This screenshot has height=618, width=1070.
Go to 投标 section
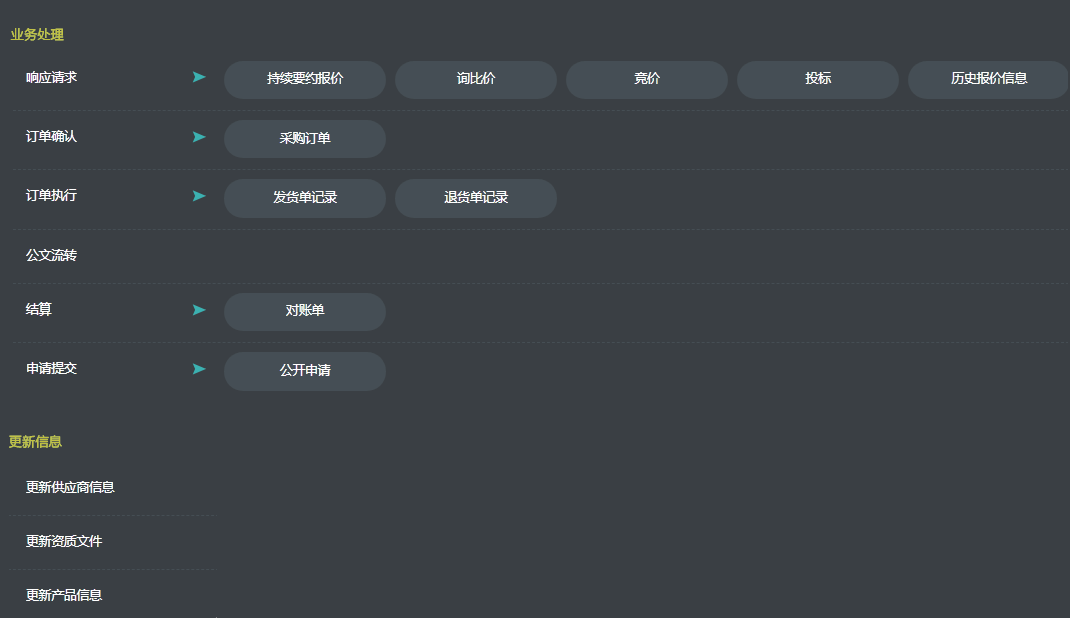pyautogui.click(x=818, y=79)
